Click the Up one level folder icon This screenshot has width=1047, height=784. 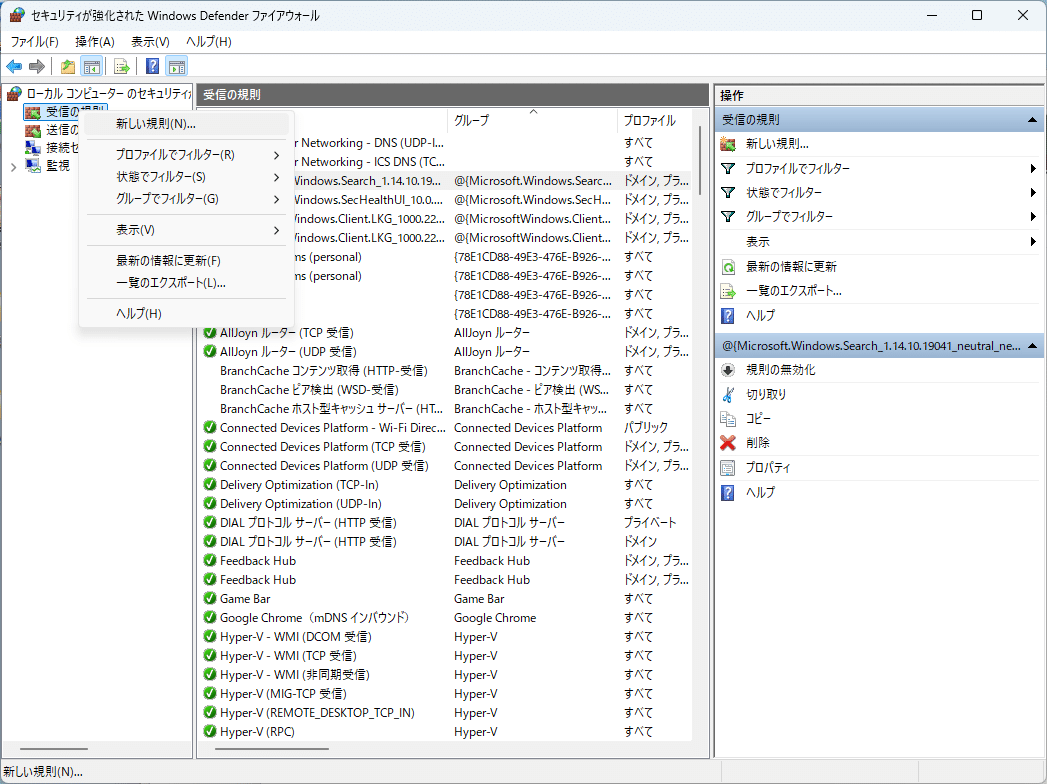[x=67, y=66]
